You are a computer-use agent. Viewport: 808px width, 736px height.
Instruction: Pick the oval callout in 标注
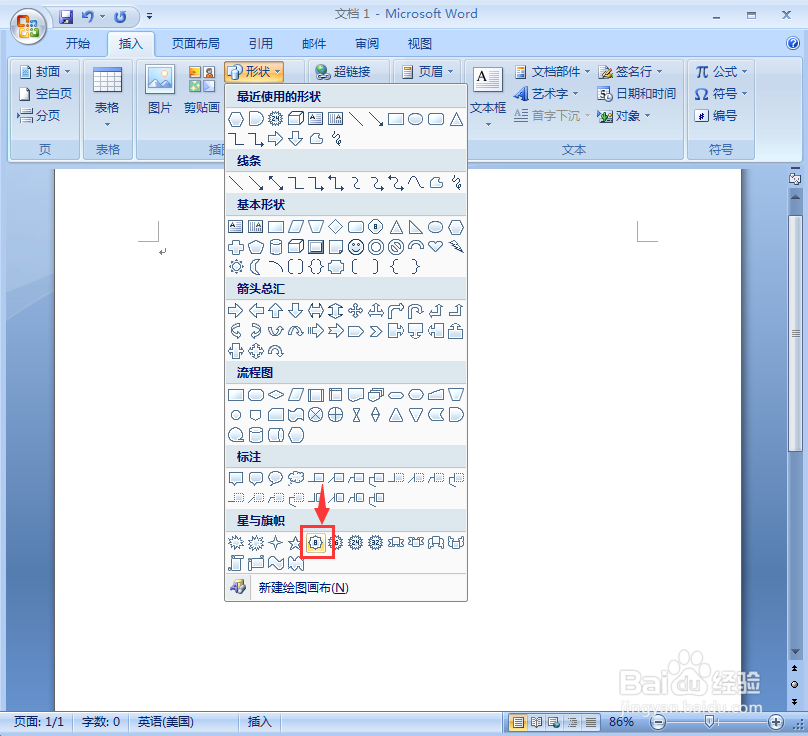click(276, 478)
